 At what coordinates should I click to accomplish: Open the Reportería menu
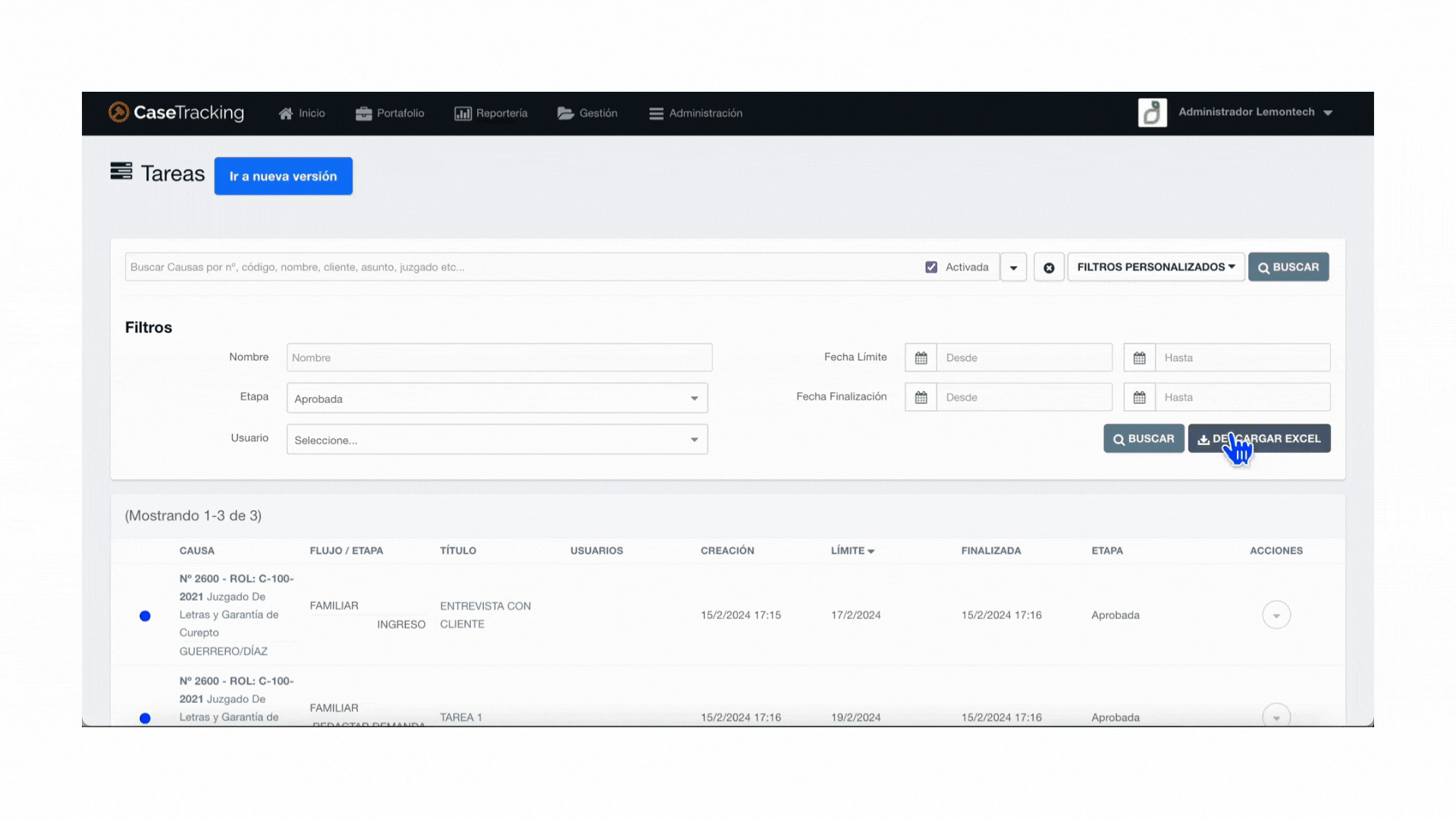(491, 113)
